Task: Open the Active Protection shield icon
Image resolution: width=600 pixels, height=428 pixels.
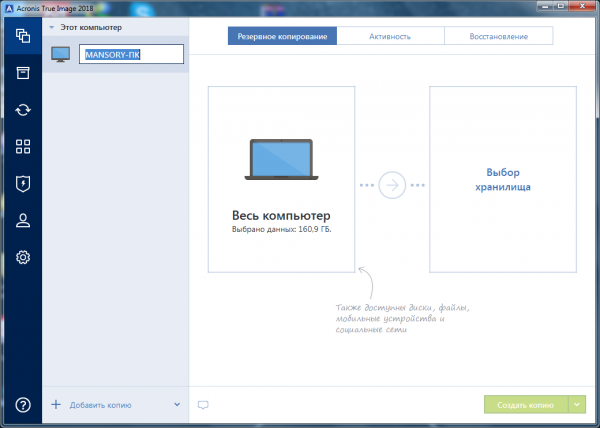Action: point(21,184)
